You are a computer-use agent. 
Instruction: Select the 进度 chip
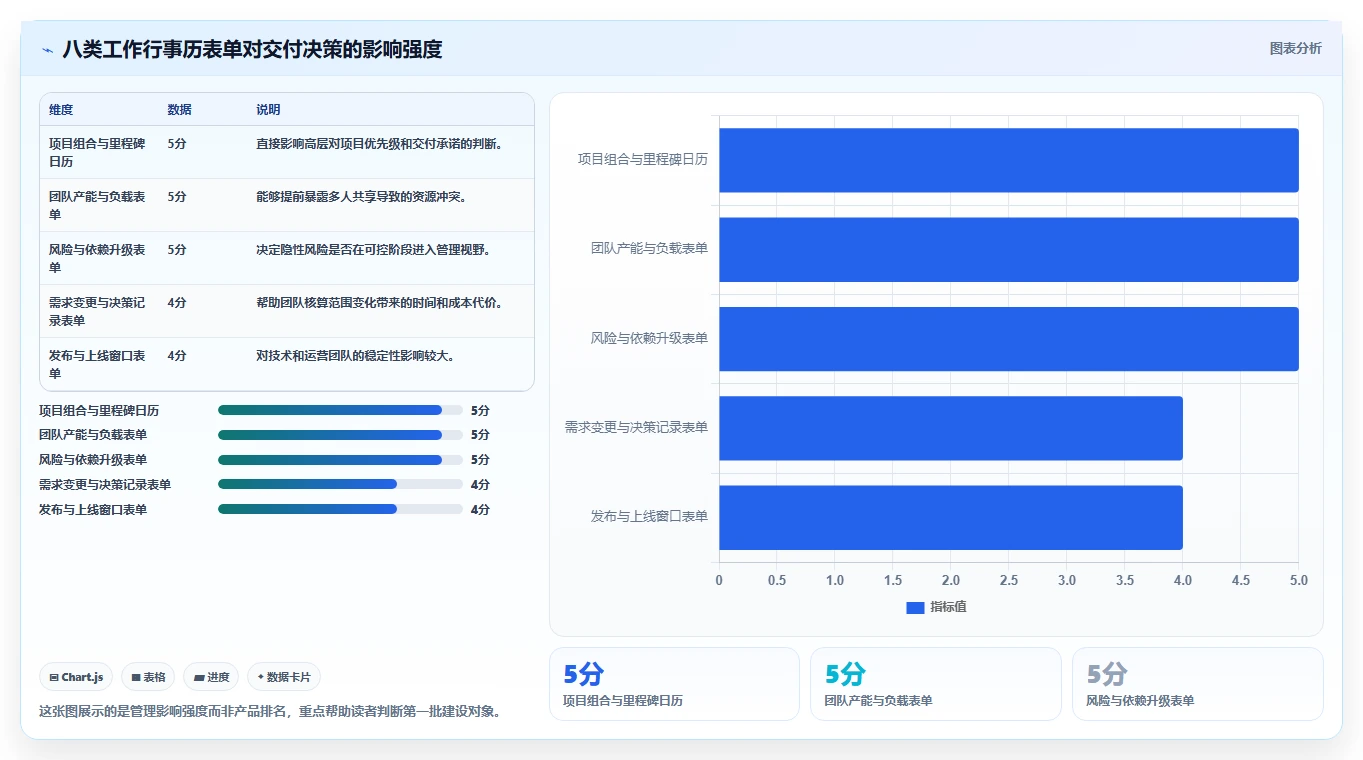(x=211, y=677)
